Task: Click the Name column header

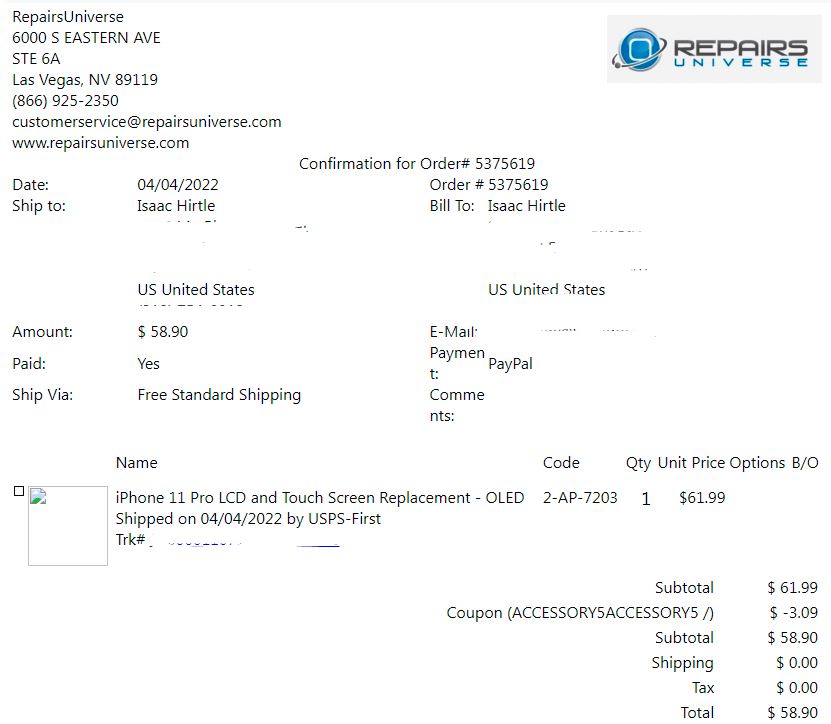Action: click(x=136, y=463)
